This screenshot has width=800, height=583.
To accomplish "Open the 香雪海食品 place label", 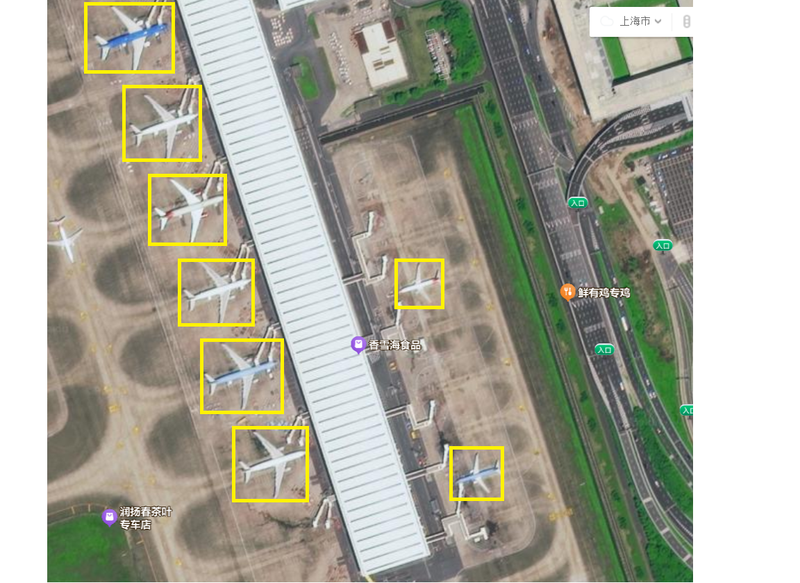I will point(395,345).
